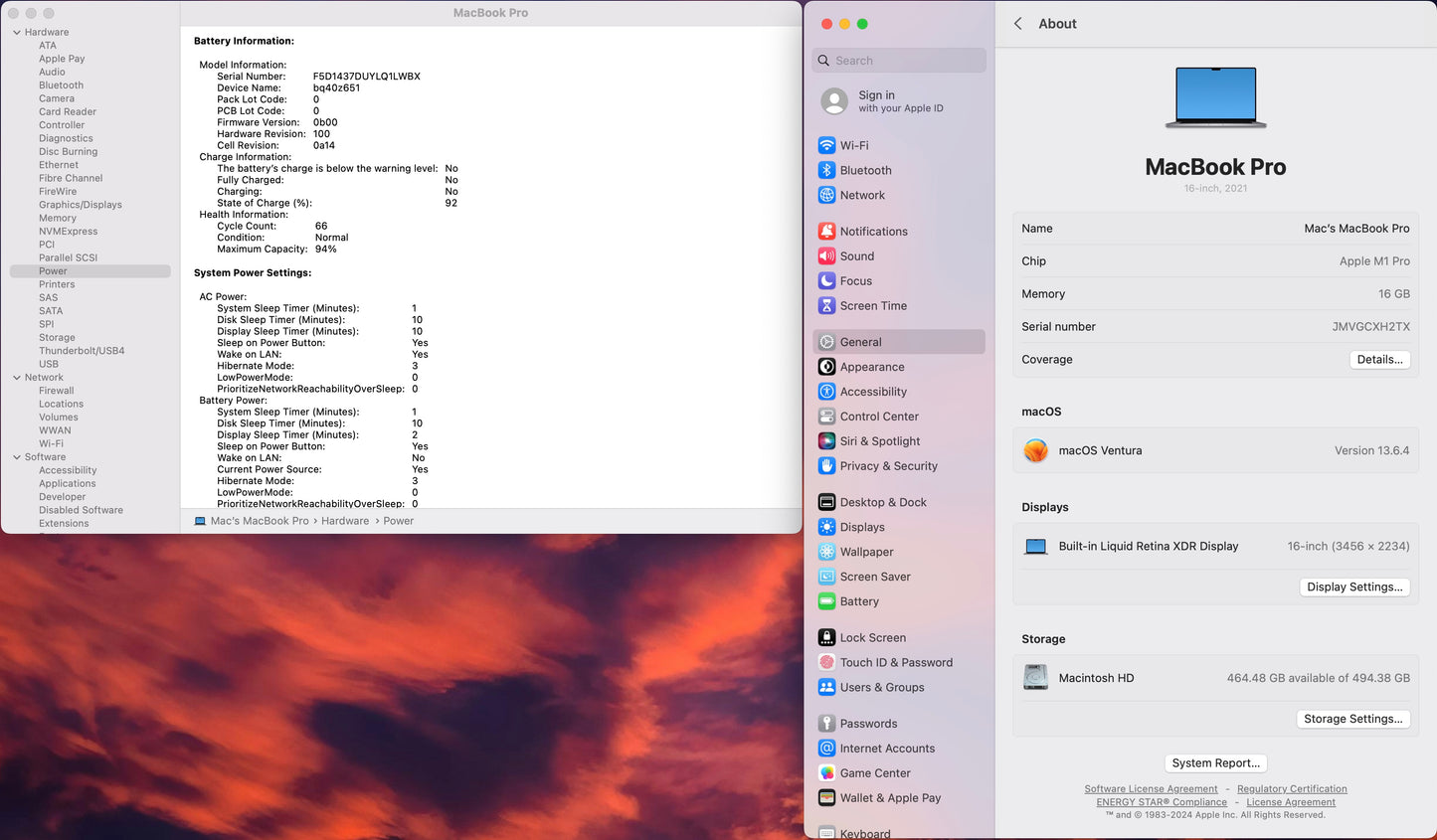Open Keyboard in the System Settings sidebar
The image size is (1437, 840).
coord(865,834)
